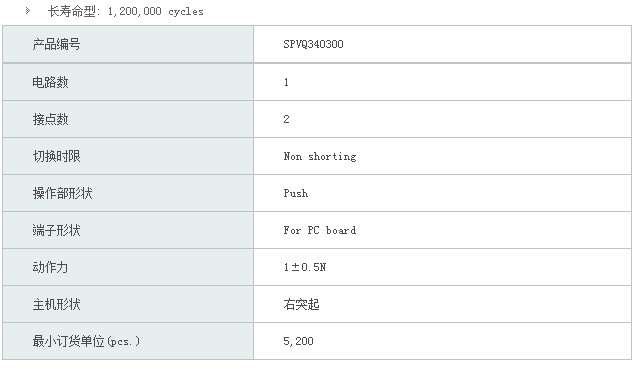Select the 电路数 label cell

tap(128, 82)
